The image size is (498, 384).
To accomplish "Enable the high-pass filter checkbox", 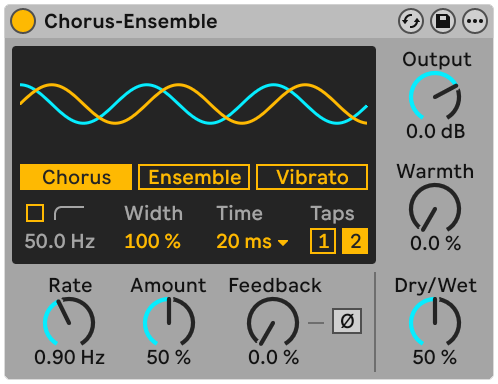I will point(35,213).
